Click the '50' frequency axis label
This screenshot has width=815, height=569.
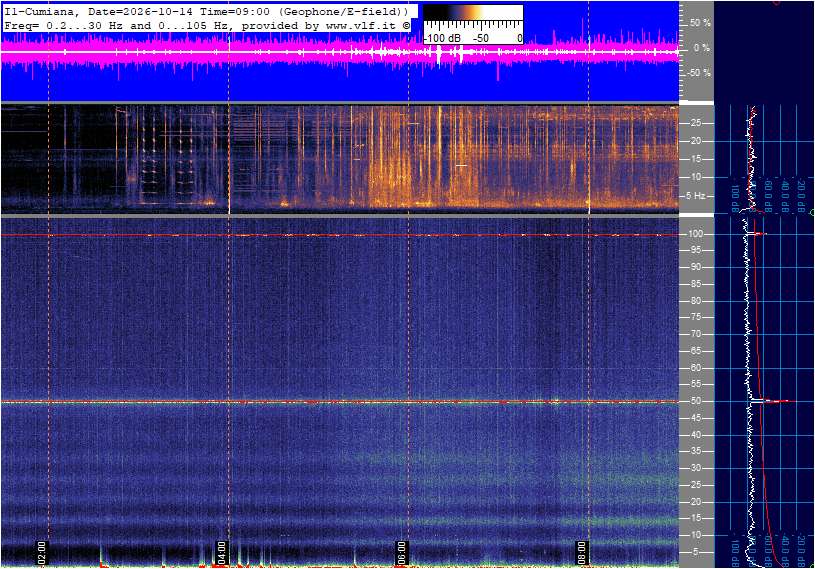tap(695, 401)
